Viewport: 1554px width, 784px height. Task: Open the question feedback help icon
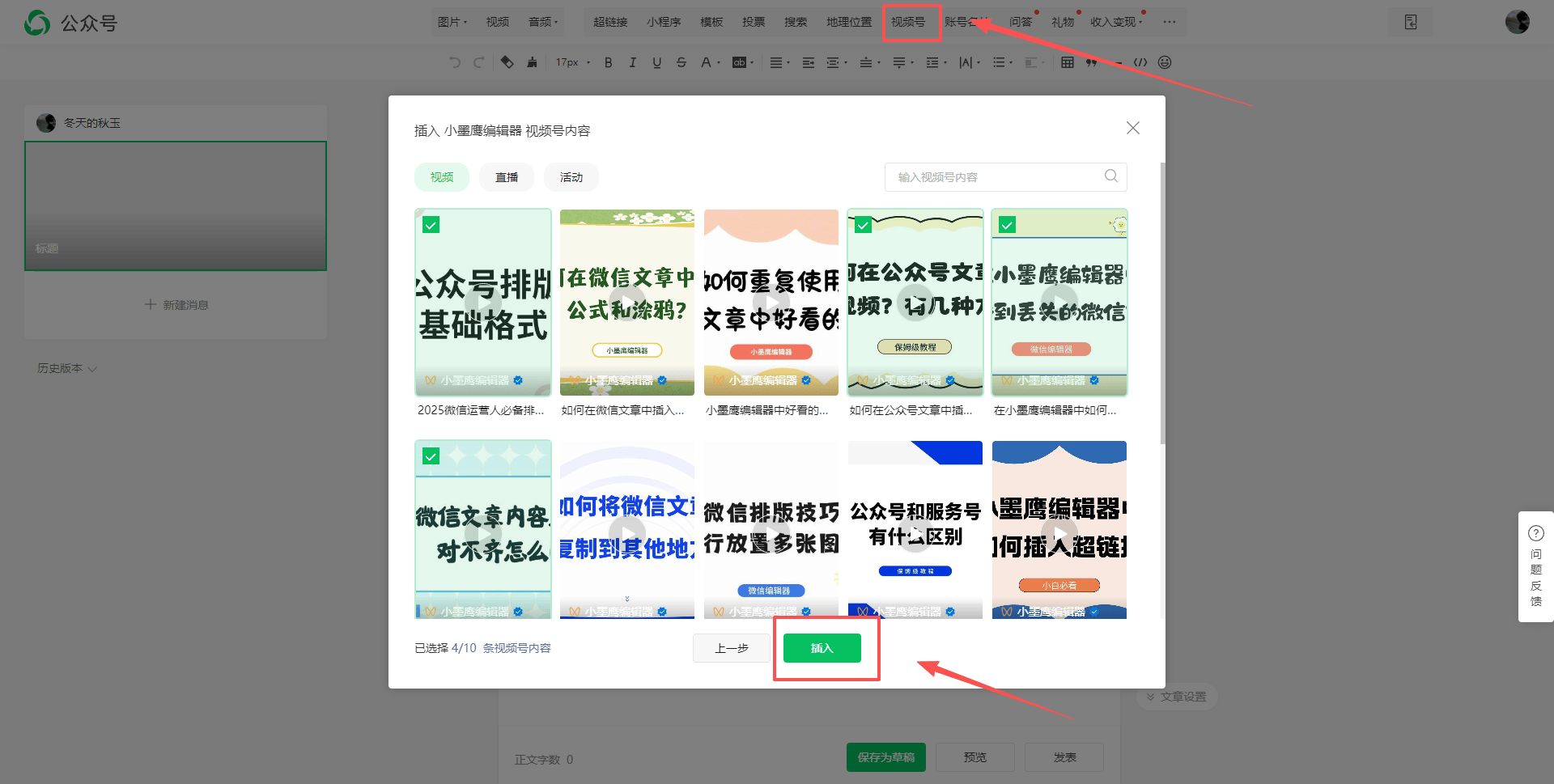tap(1535, 533)
